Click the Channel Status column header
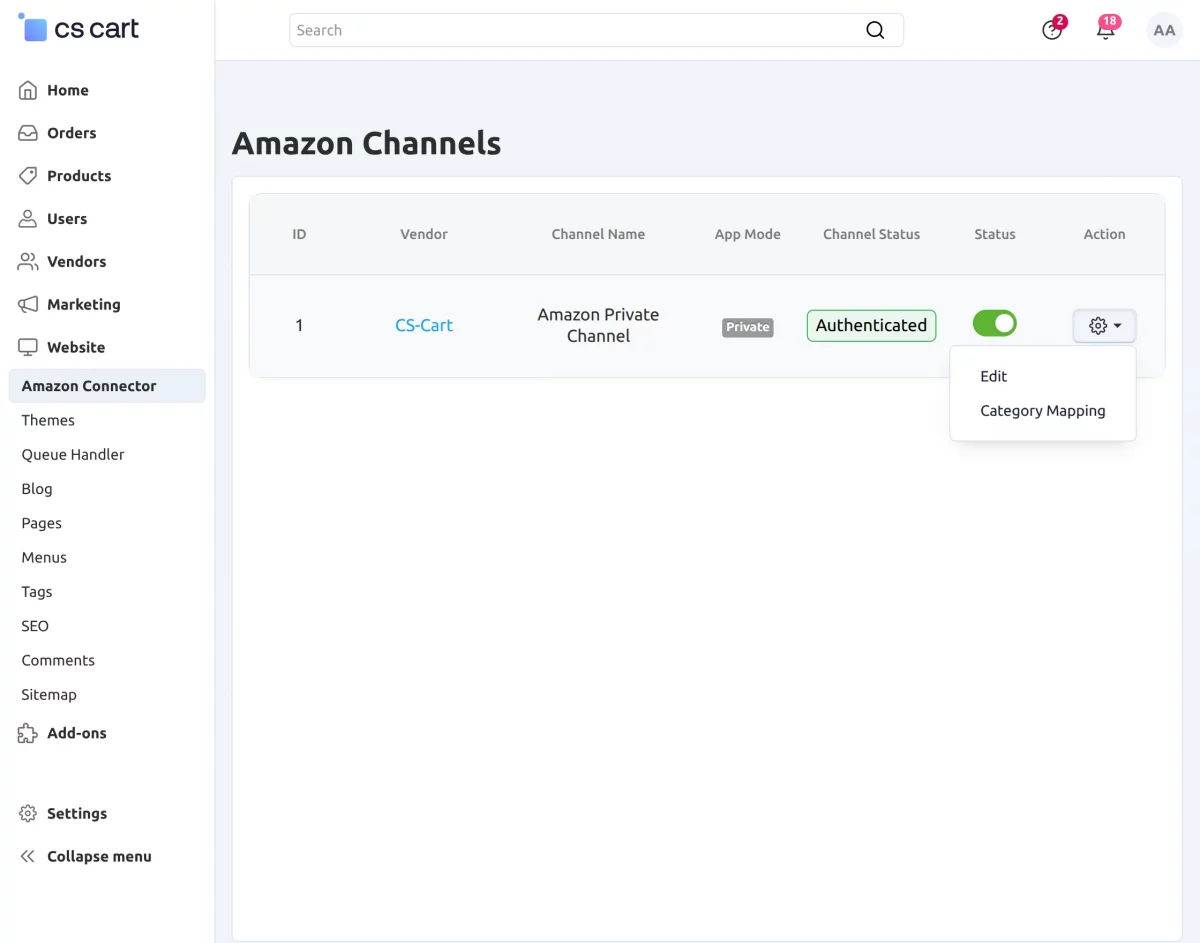The image size is (1200, 943). click(x=871, y=234)
